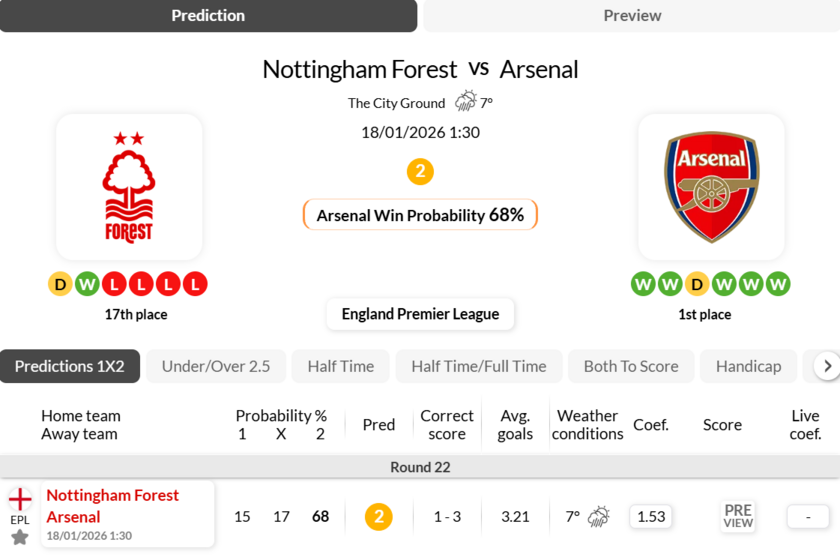Screen dimensions: 840x560
Task: Click the orange 2 badge above win probability
Action: coord(420,172)
